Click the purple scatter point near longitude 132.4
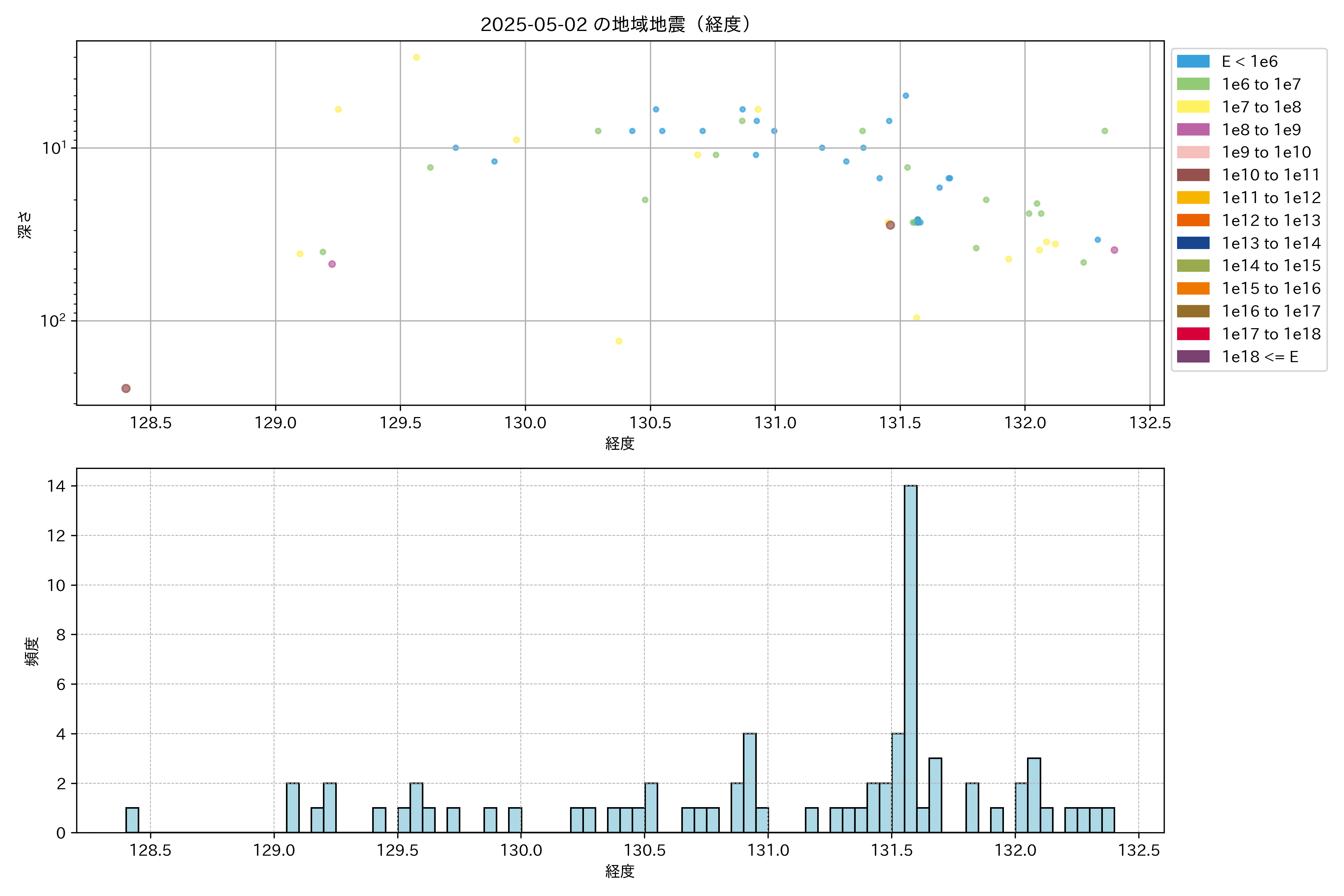This screenshot has width=1344, height=896. point(1114,250)
